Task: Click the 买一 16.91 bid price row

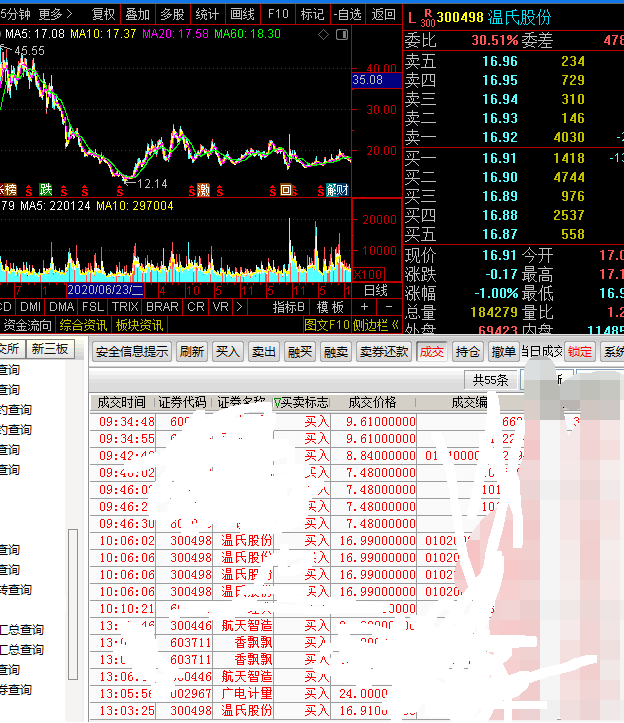Action: 514,158
